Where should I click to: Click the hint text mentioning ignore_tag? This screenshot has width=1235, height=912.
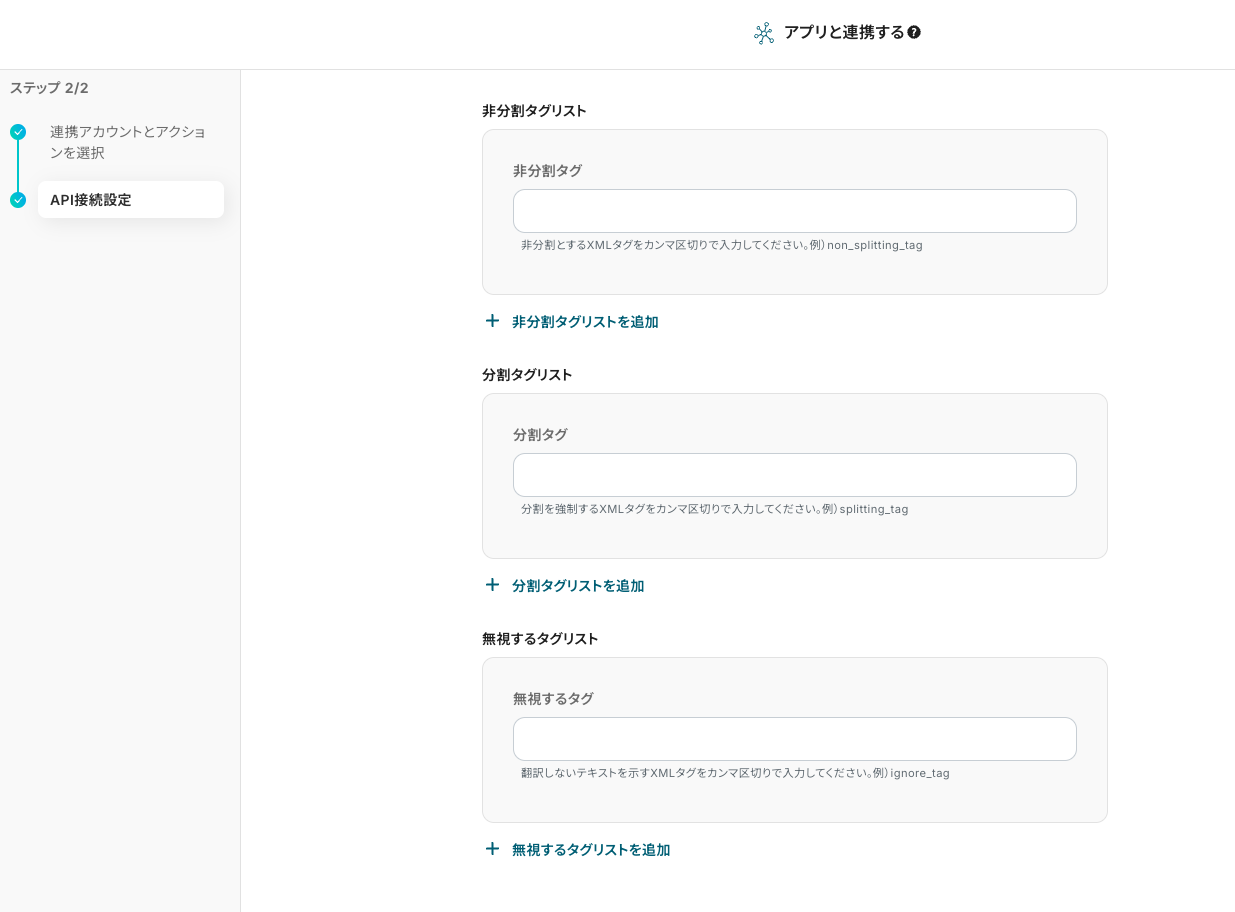[735, 773]
